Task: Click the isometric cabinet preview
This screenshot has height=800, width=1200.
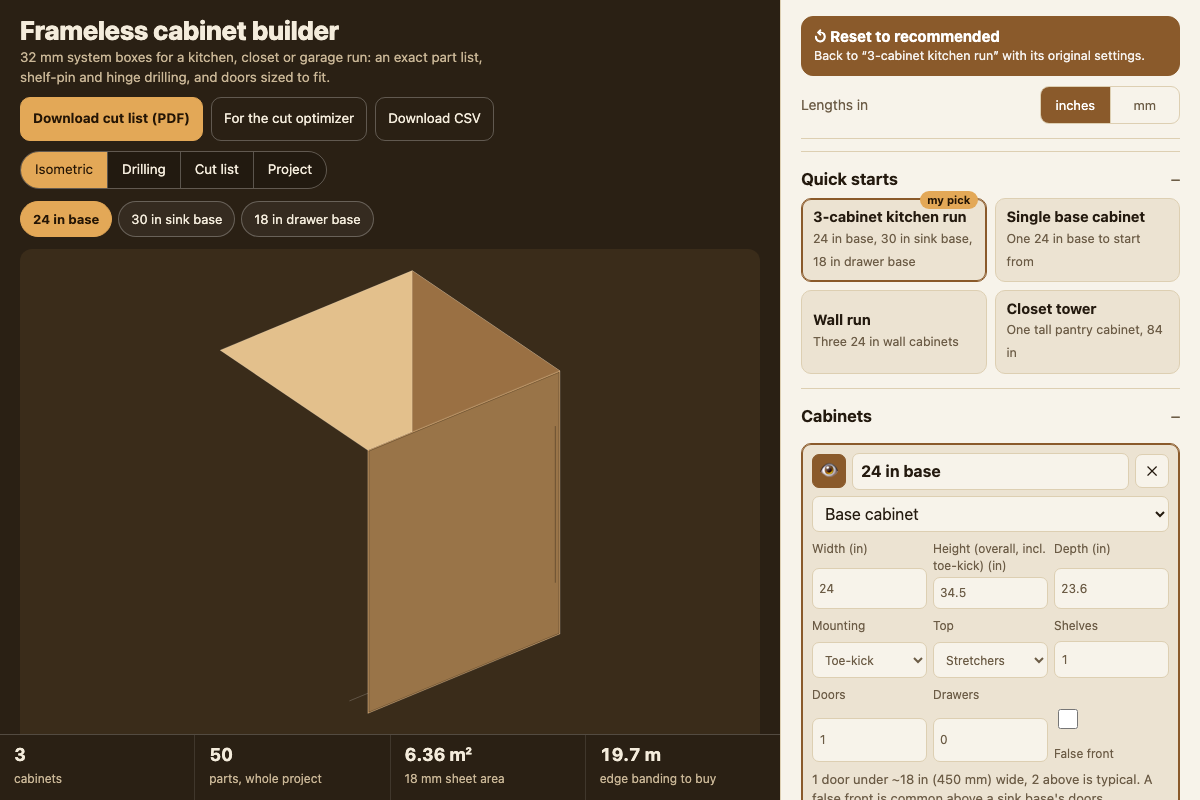Action: (390, 492)
